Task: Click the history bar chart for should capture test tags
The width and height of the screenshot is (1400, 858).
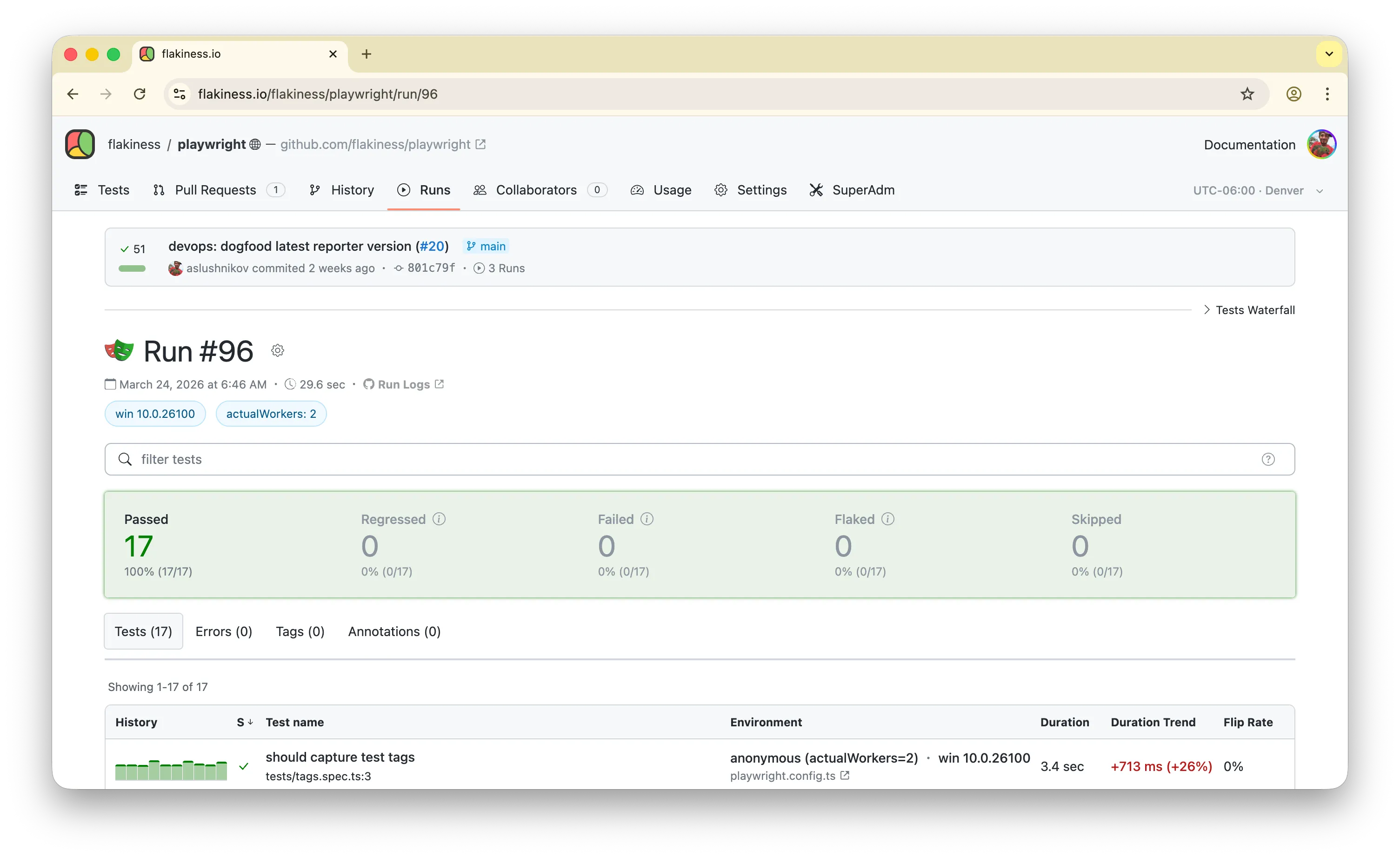Action: coord(171,770)
